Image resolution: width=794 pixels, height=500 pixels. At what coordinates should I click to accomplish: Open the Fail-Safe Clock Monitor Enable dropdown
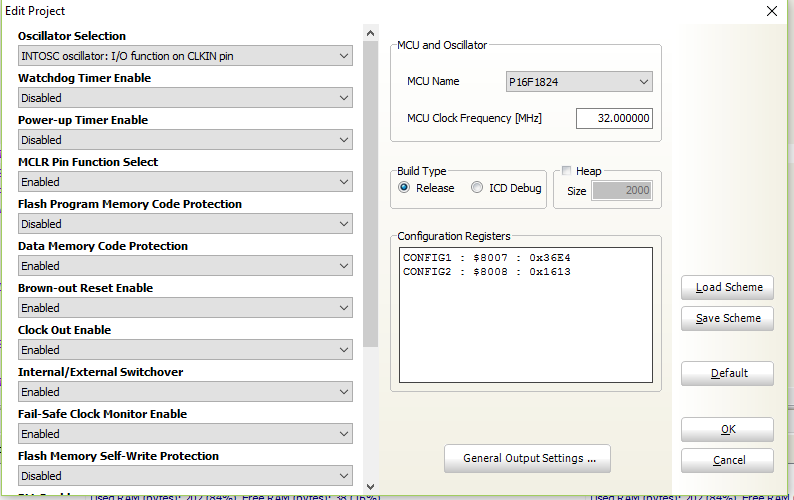pos(185,434)
